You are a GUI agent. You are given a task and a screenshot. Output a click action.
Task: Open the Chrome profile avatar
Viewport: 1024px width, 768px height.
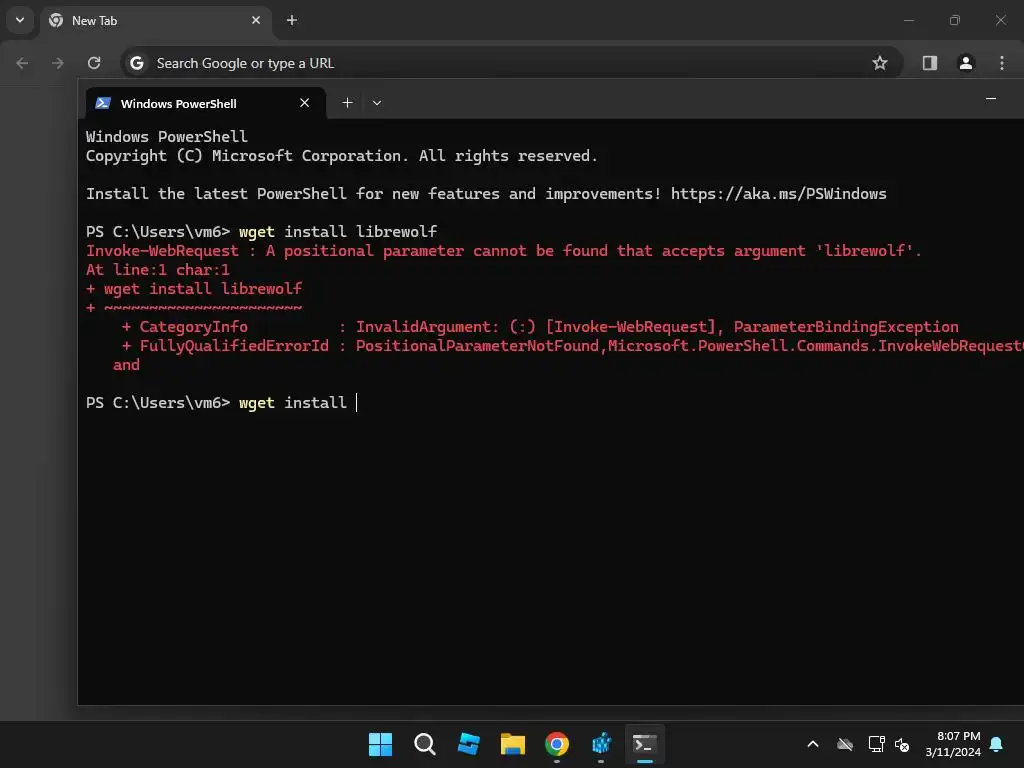965,63
